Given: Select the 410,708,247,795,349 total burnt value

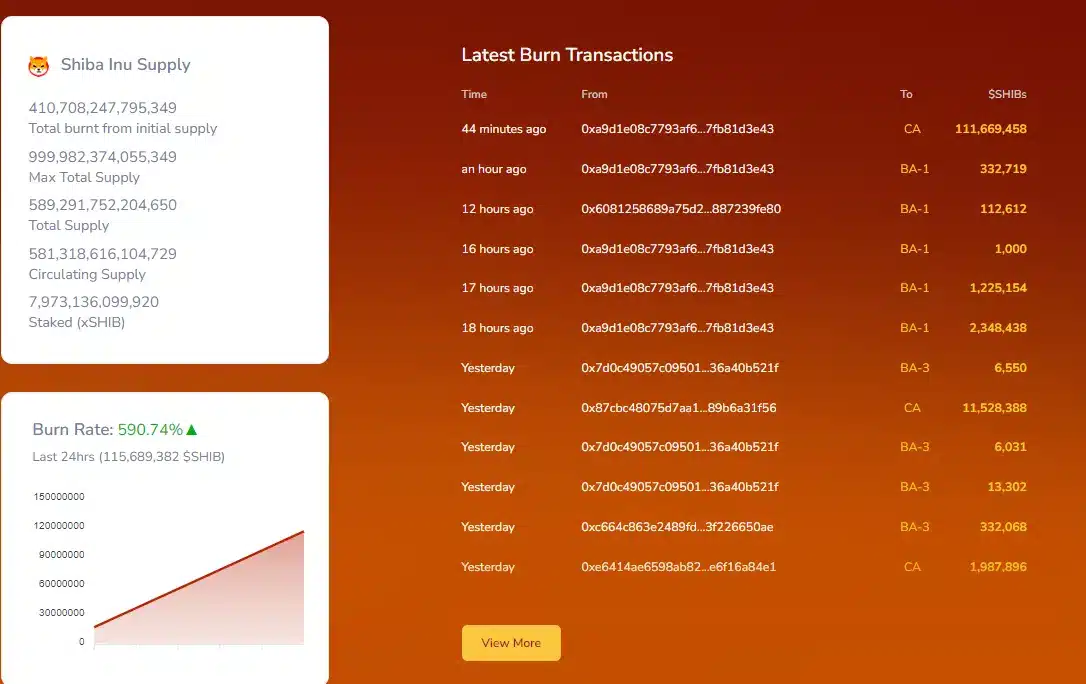Looking at the screenshot, I should pyautogui.click(x=103, y=108).
